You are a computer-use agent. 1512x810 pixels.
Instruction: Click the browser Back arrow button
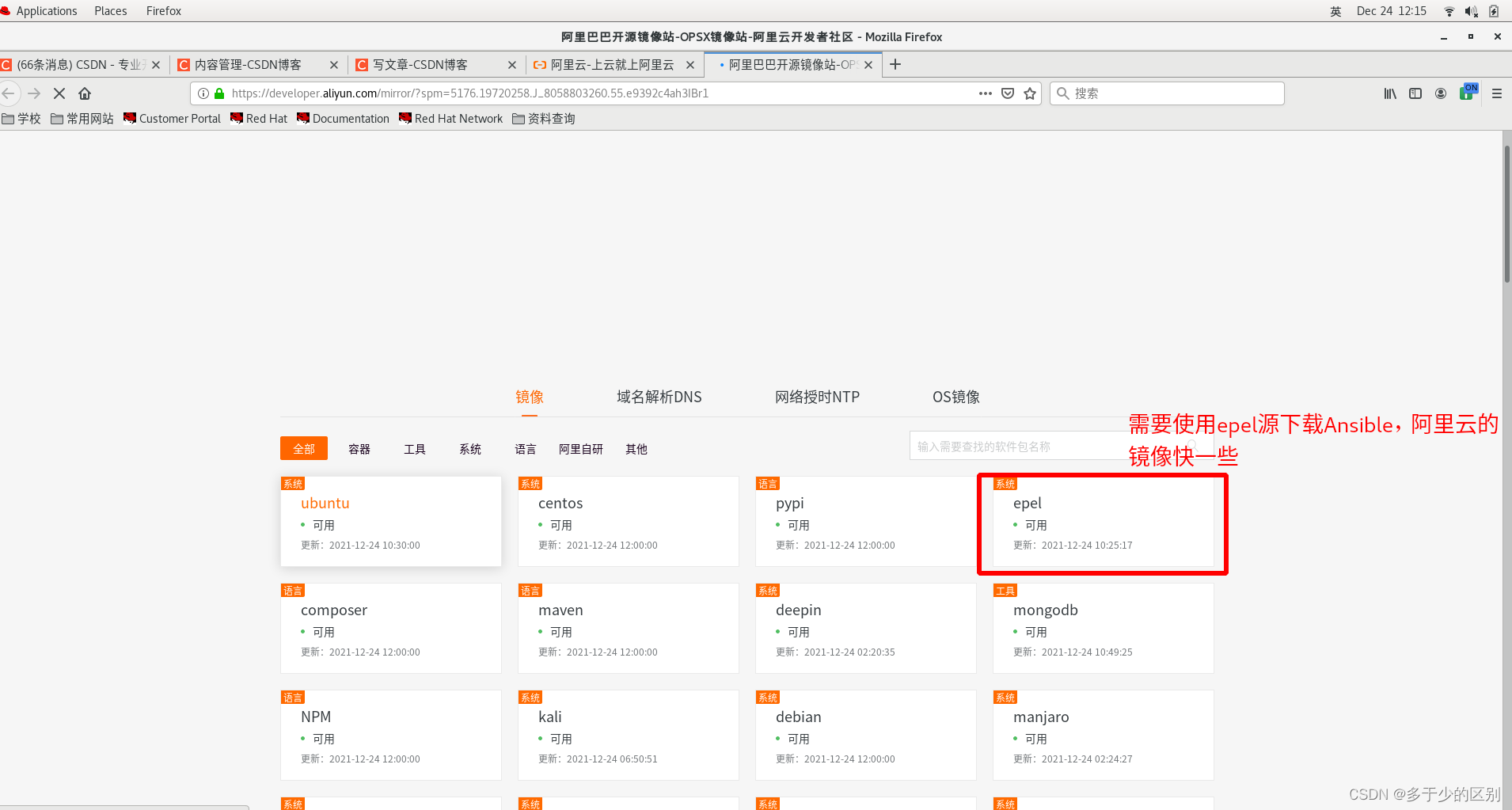tap(9, 93)
